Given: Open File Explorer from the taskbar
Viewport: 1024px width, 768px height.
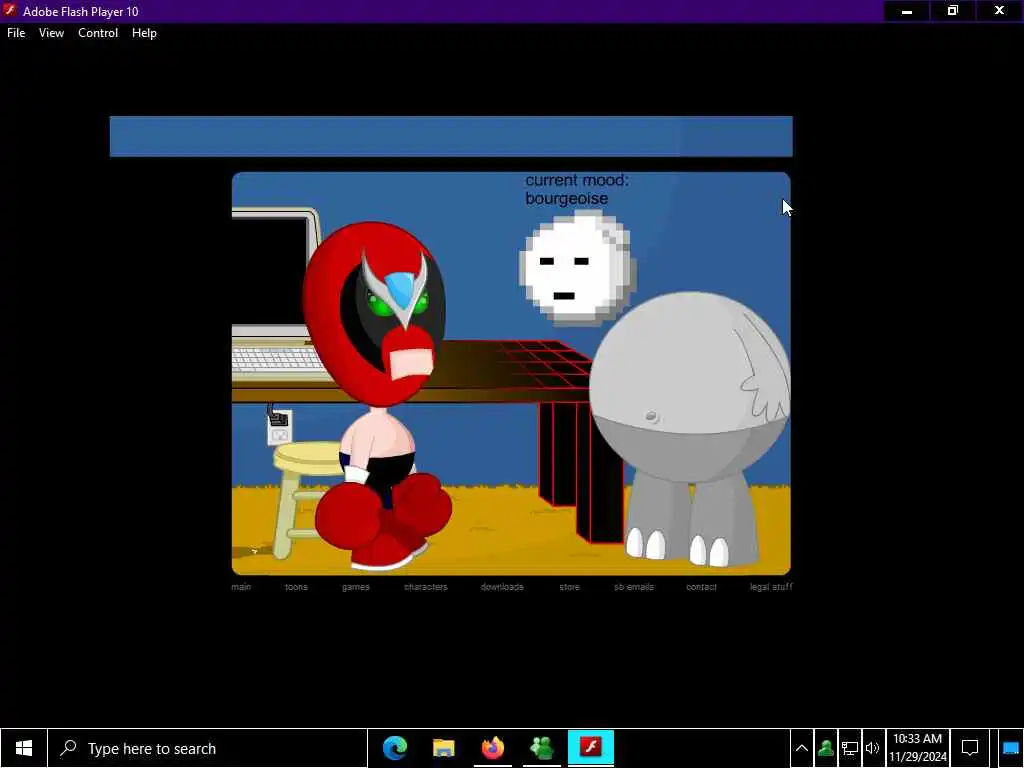Looking at the screenshot, I should click(x=443, y=748).
